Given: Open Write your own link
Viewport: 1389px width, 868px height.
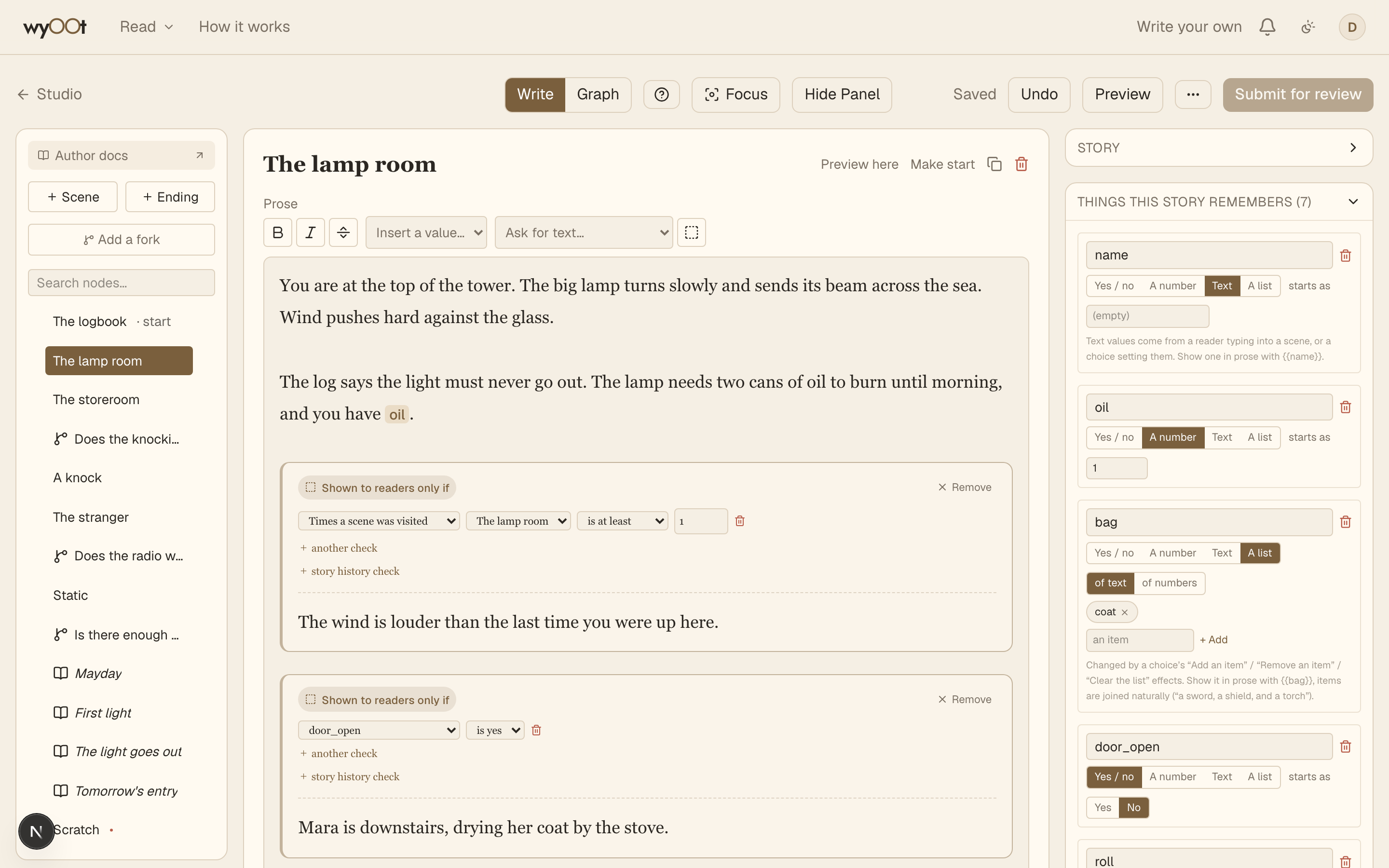Looking at the screenshot, I should (1189, 27).
